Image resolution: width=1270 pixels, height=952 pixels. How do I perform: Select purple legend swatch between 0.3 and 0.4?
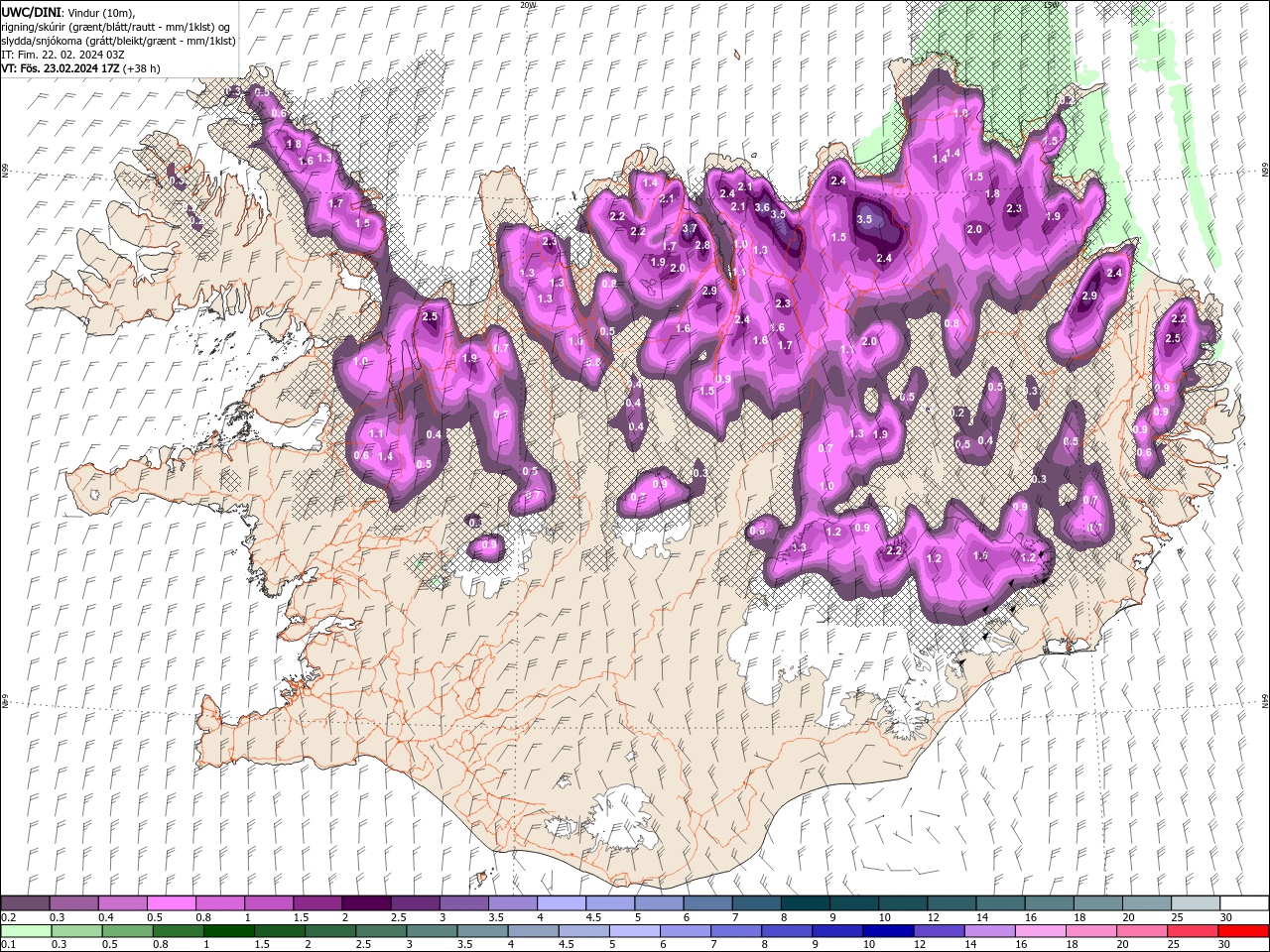click(x=73, y=902)
